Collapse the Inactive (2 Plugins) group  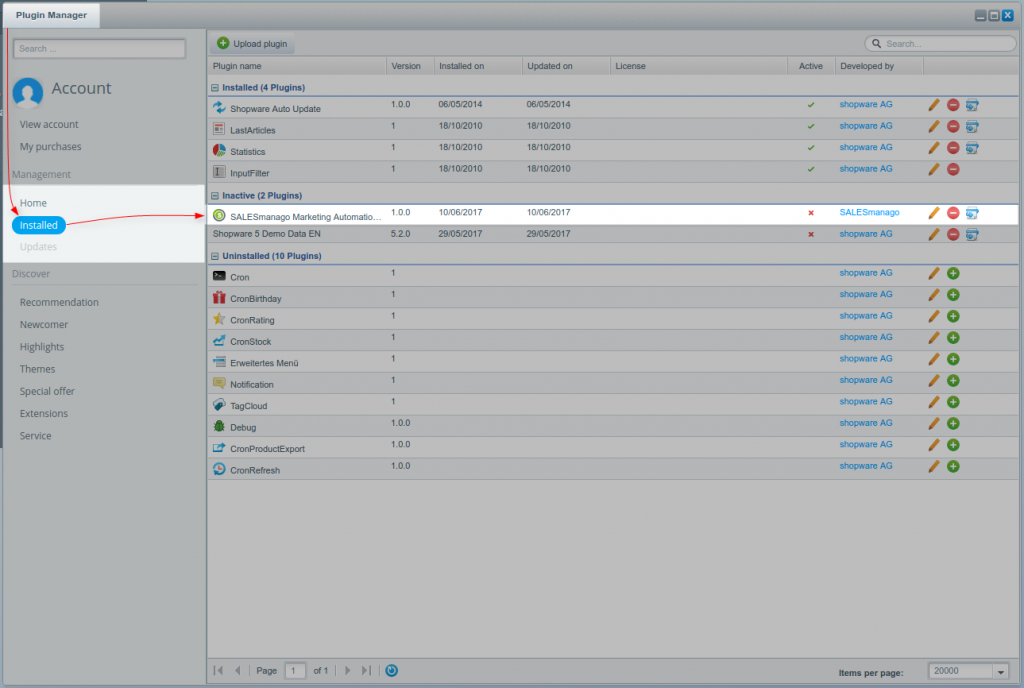click(x=215, y=196)
